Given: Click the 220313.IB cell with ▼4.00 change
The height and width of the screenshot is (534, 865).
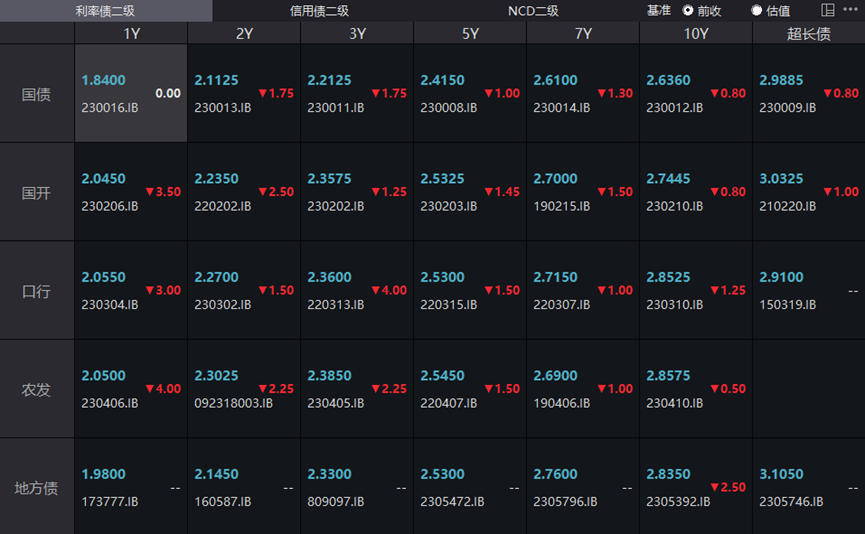Looking at the screenshot, I should (357, 291).
